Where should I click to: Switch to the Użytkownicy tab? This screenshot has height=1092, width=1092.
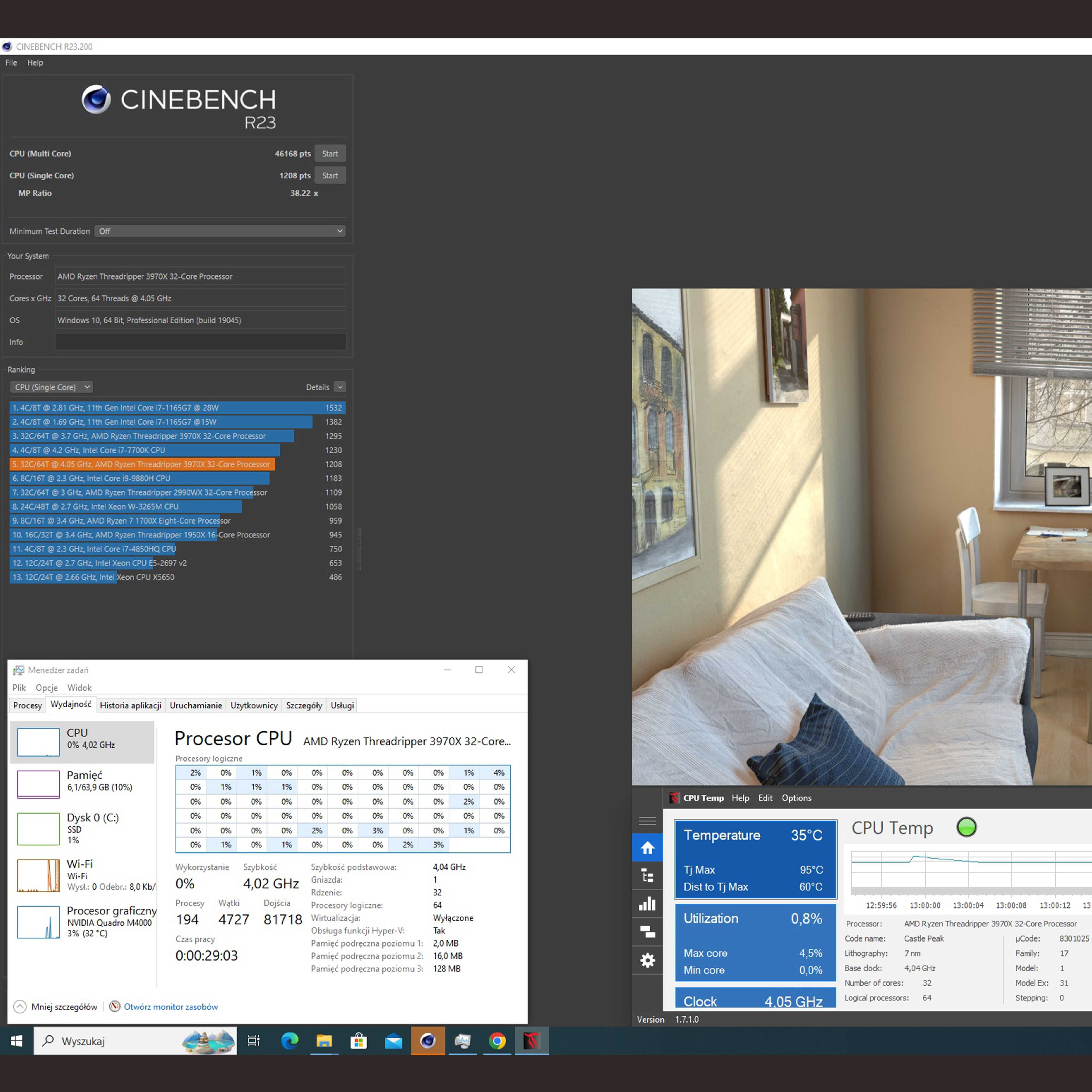[x=254, y=705]
